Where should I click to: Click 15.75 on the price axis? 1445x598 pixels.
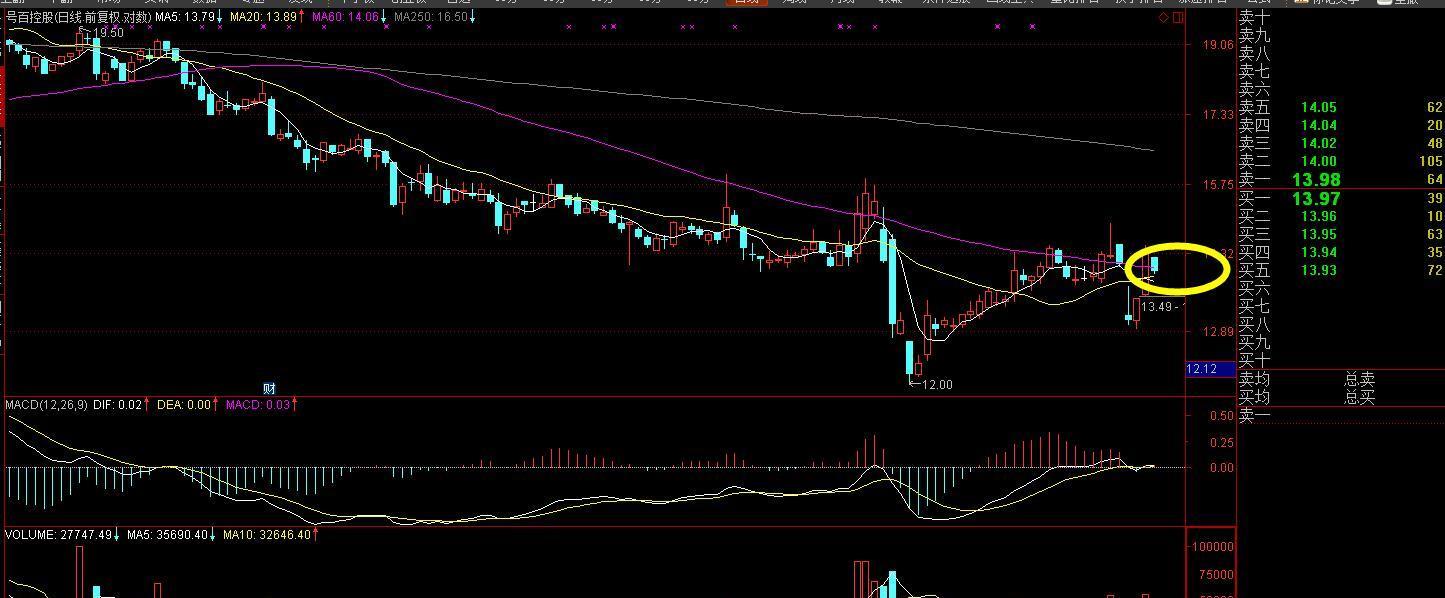click(1218, 186)
